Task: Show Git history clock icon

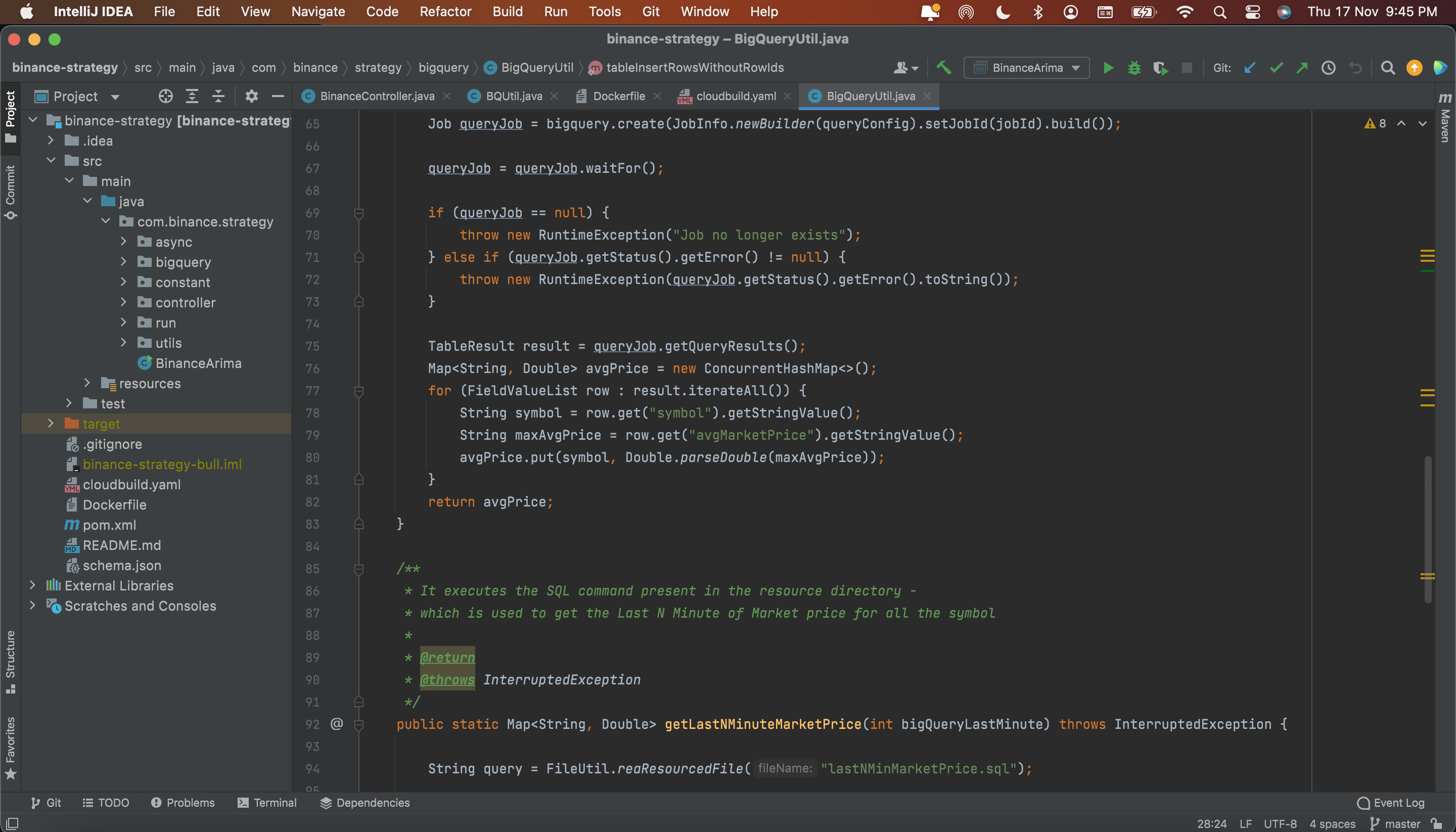Action: (x=1329, y=67)
